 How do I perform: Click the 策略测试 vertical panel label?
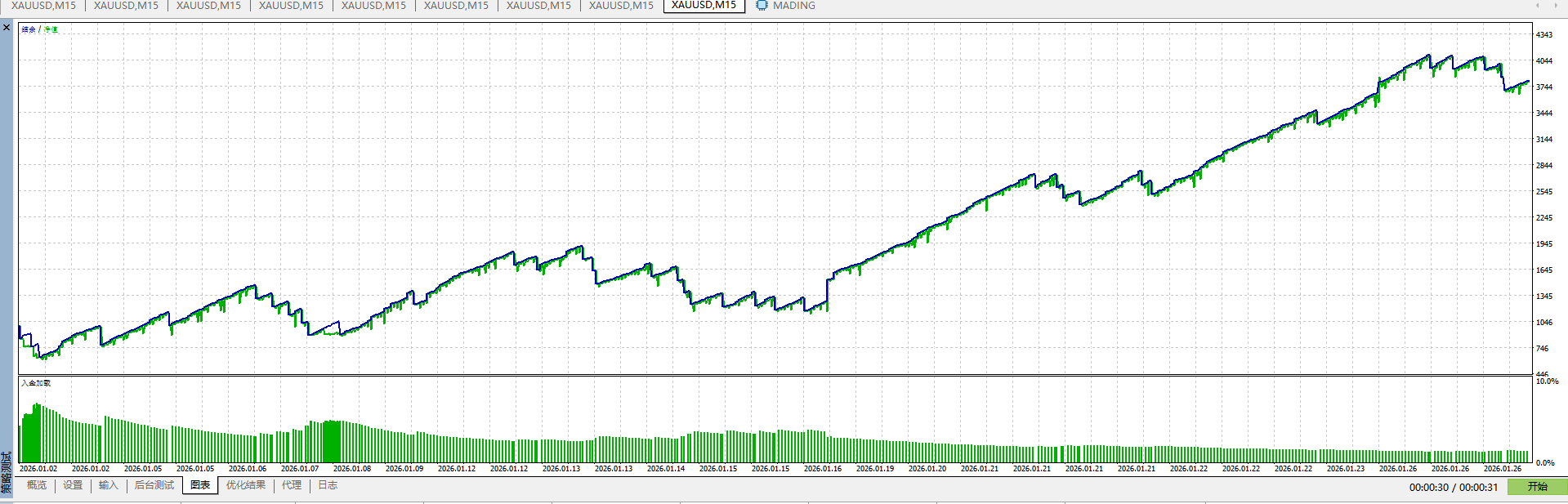(7, 473)
